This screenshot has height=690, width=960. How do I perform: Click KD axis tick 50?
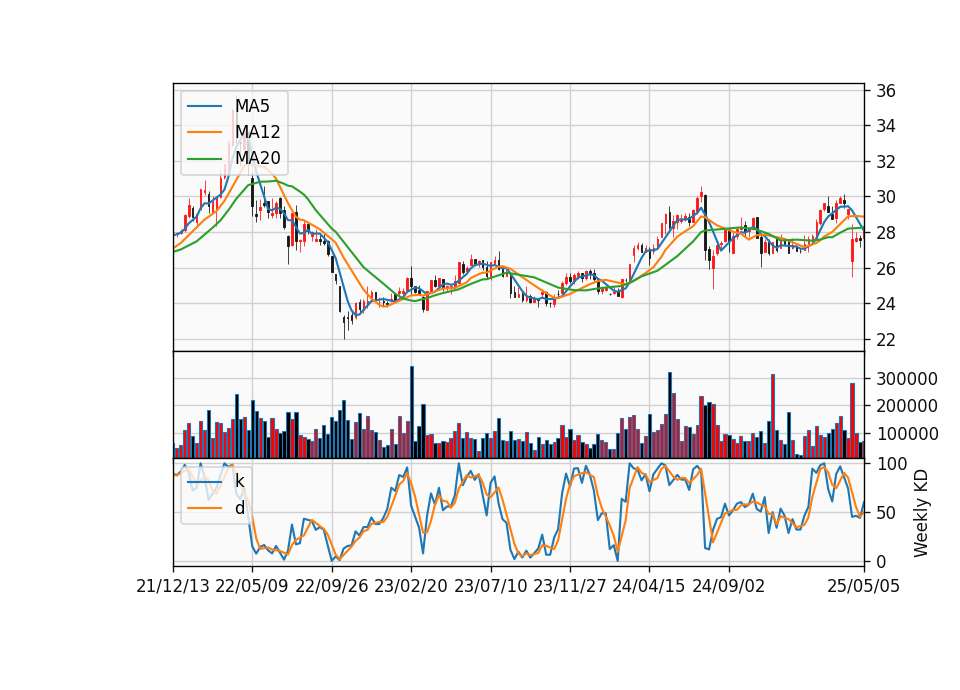point(886,513)
